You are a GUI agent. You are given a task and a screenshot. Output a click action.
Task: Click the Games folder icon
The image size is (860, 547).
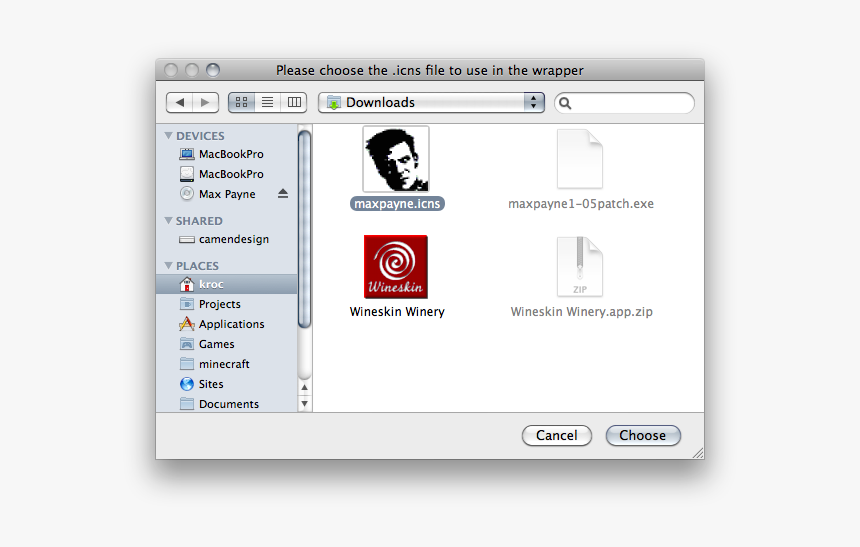pos(187,344)
